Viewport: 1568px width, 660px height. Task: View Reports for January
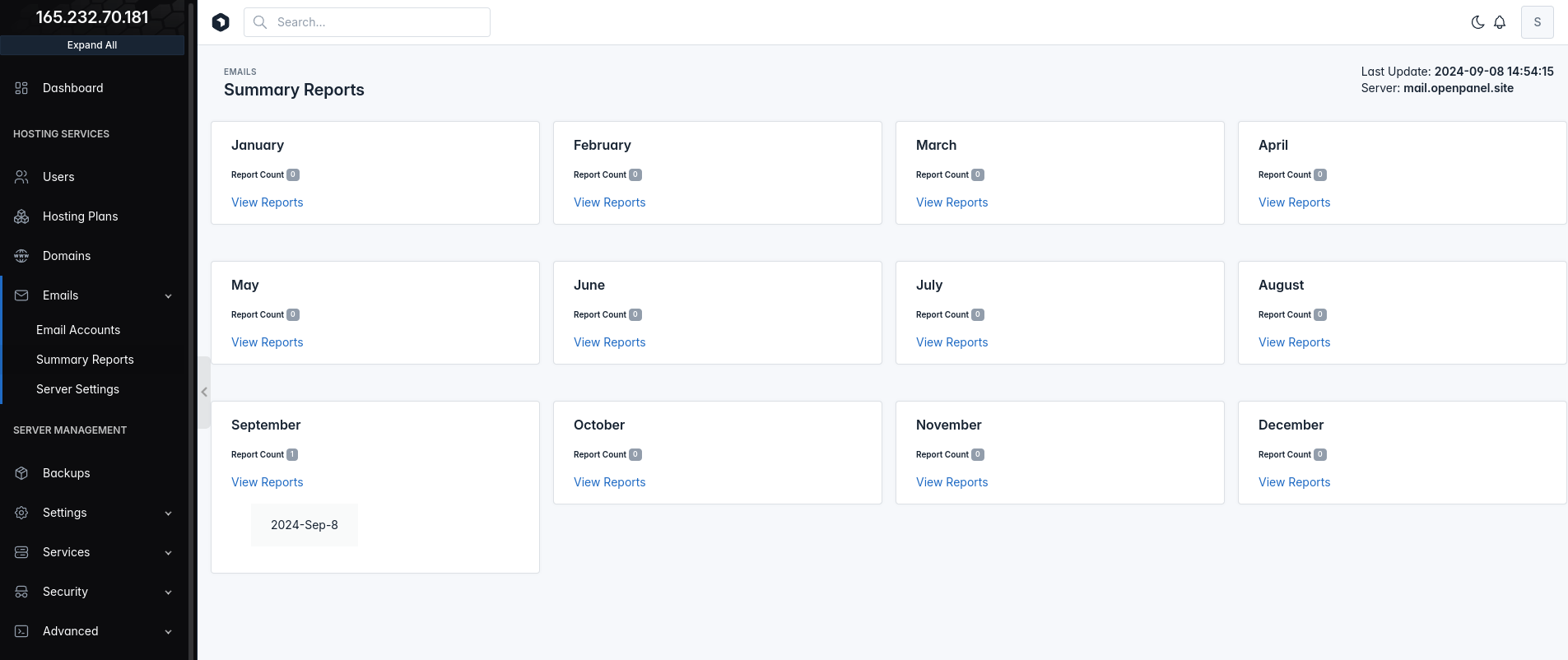tap(267, 202)
